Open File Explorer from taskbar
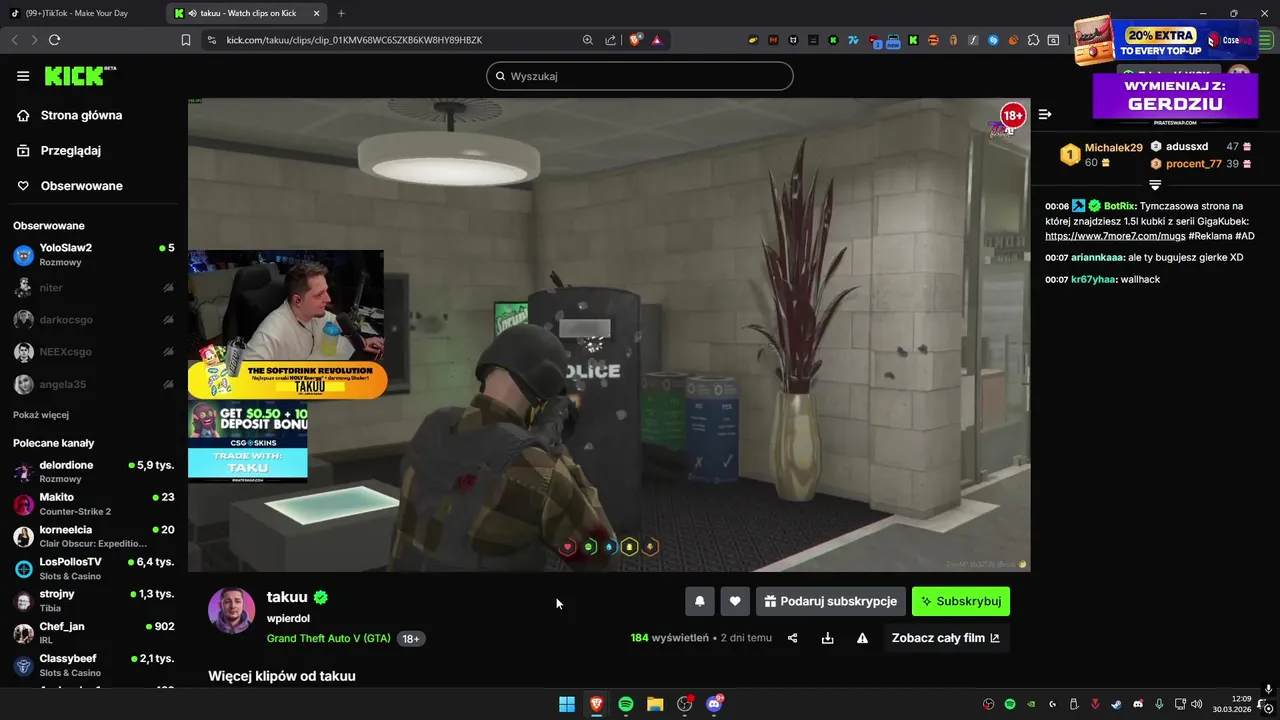1280x720 pixels. point(655,704)
